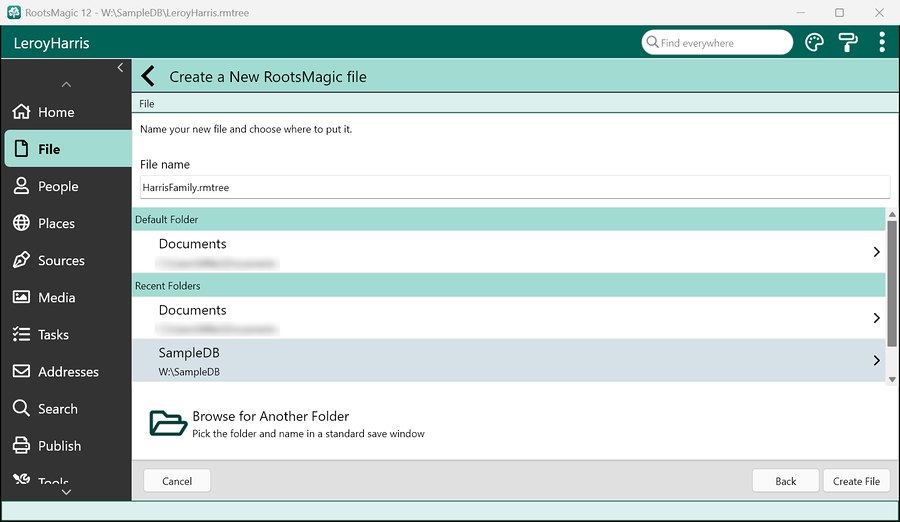Open Search section label in sidebar

57,409
